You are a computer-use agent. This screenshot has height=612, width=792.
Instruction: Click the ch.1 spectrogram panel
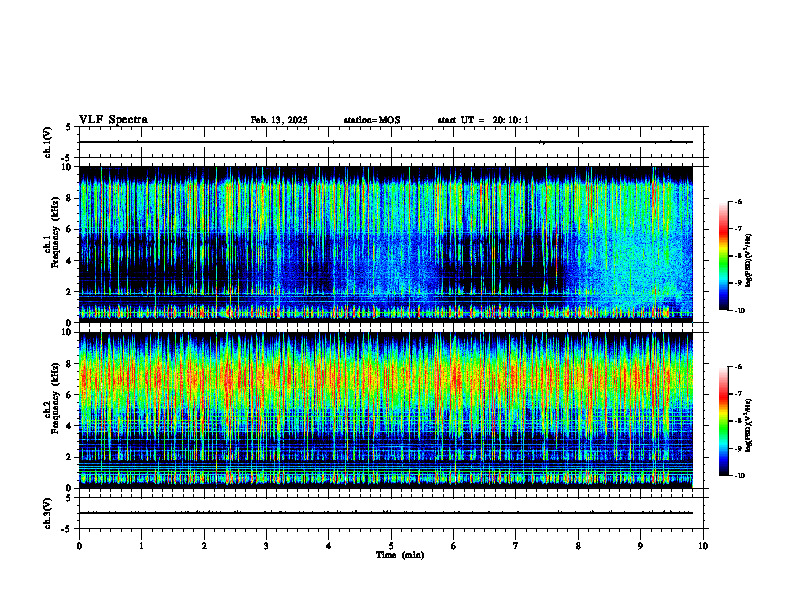(x=386, y=244)
